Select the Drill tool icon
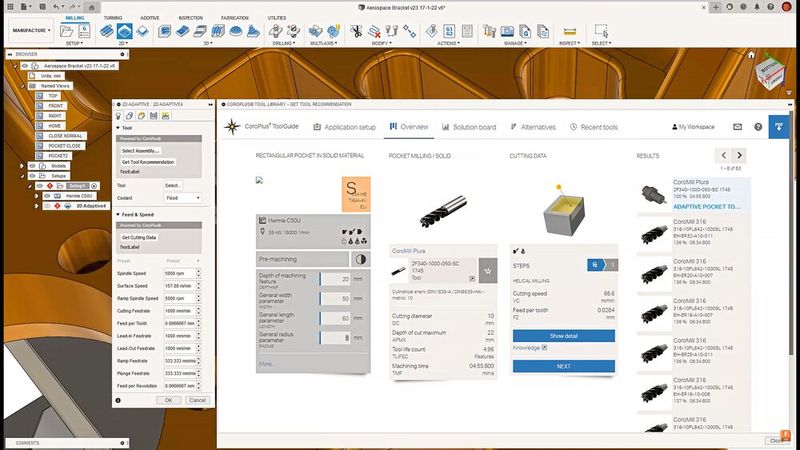The image size is (800, 450). tap(276, 31)
